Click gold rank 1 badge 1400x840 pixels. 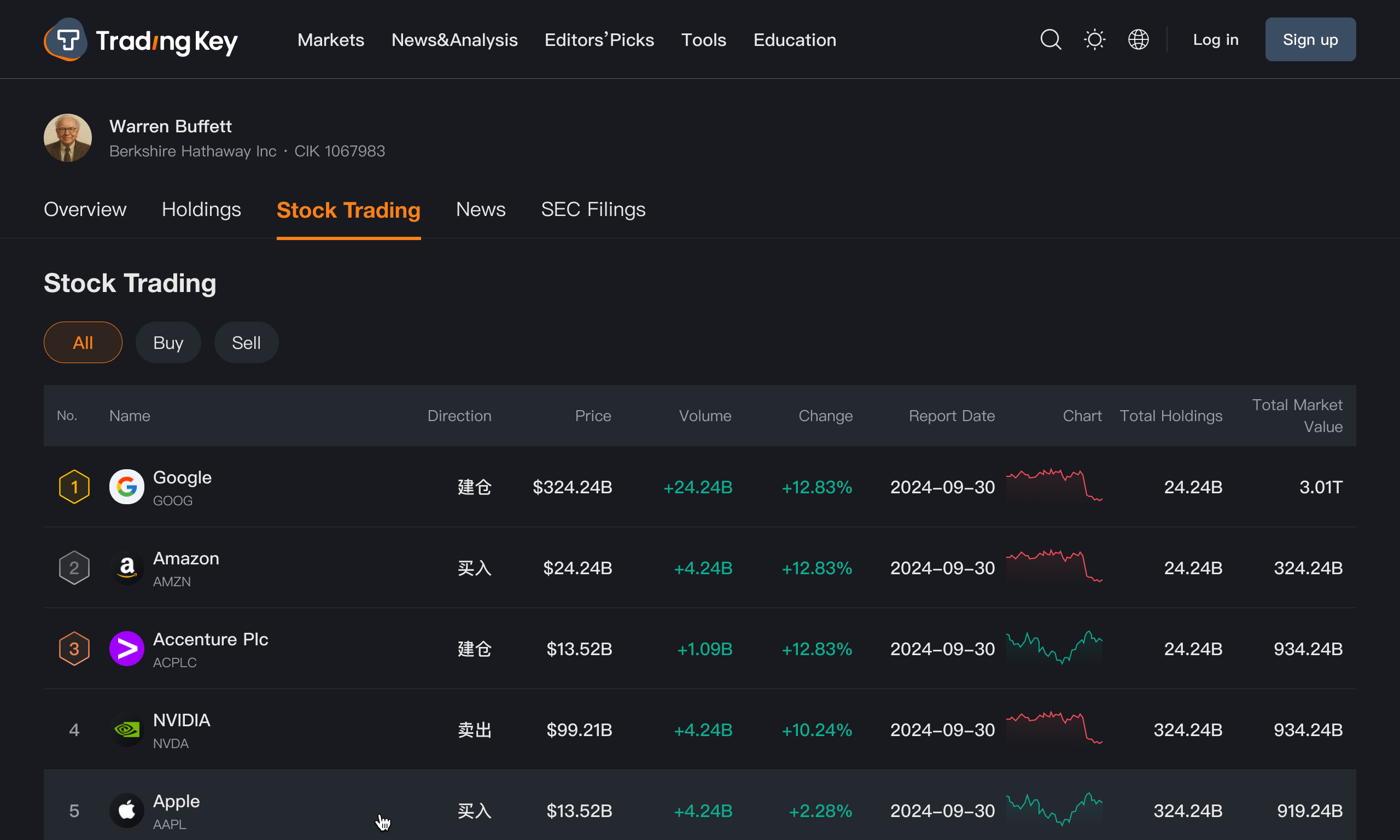(x=74, y=487)
